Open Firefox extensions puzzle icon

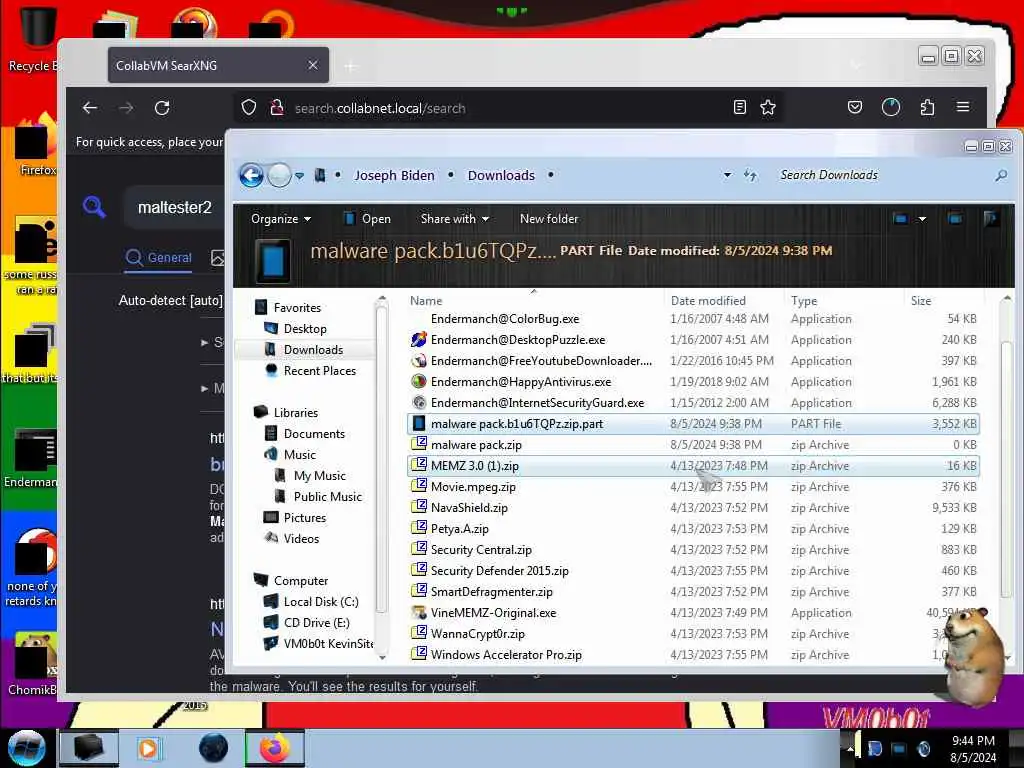point(927,106)
